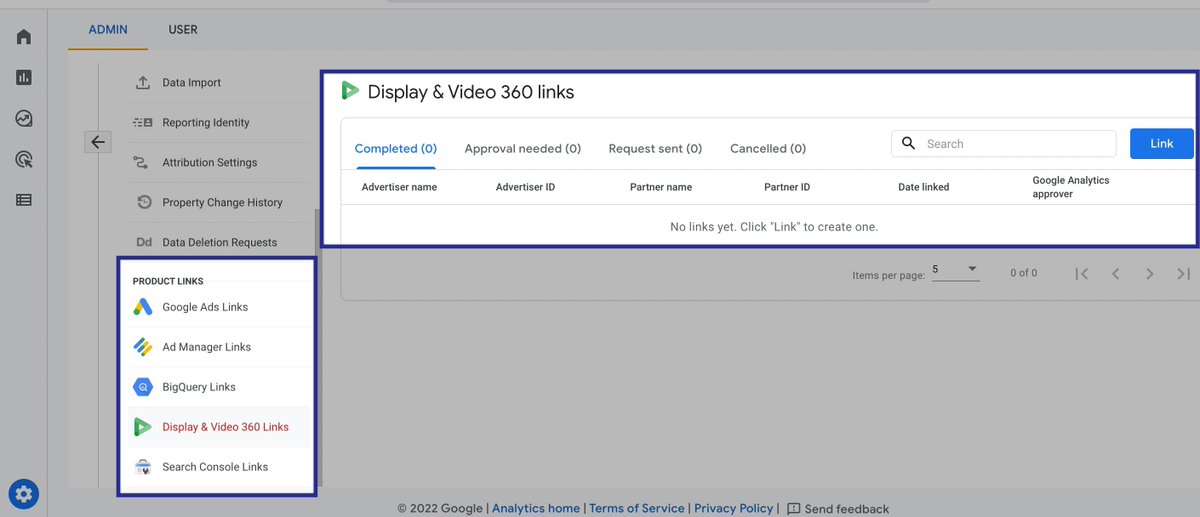The height and width of the screenshot is (517, 1200).
Task: Click the Property Change History clock icon
Action: (x=143, y=202)
